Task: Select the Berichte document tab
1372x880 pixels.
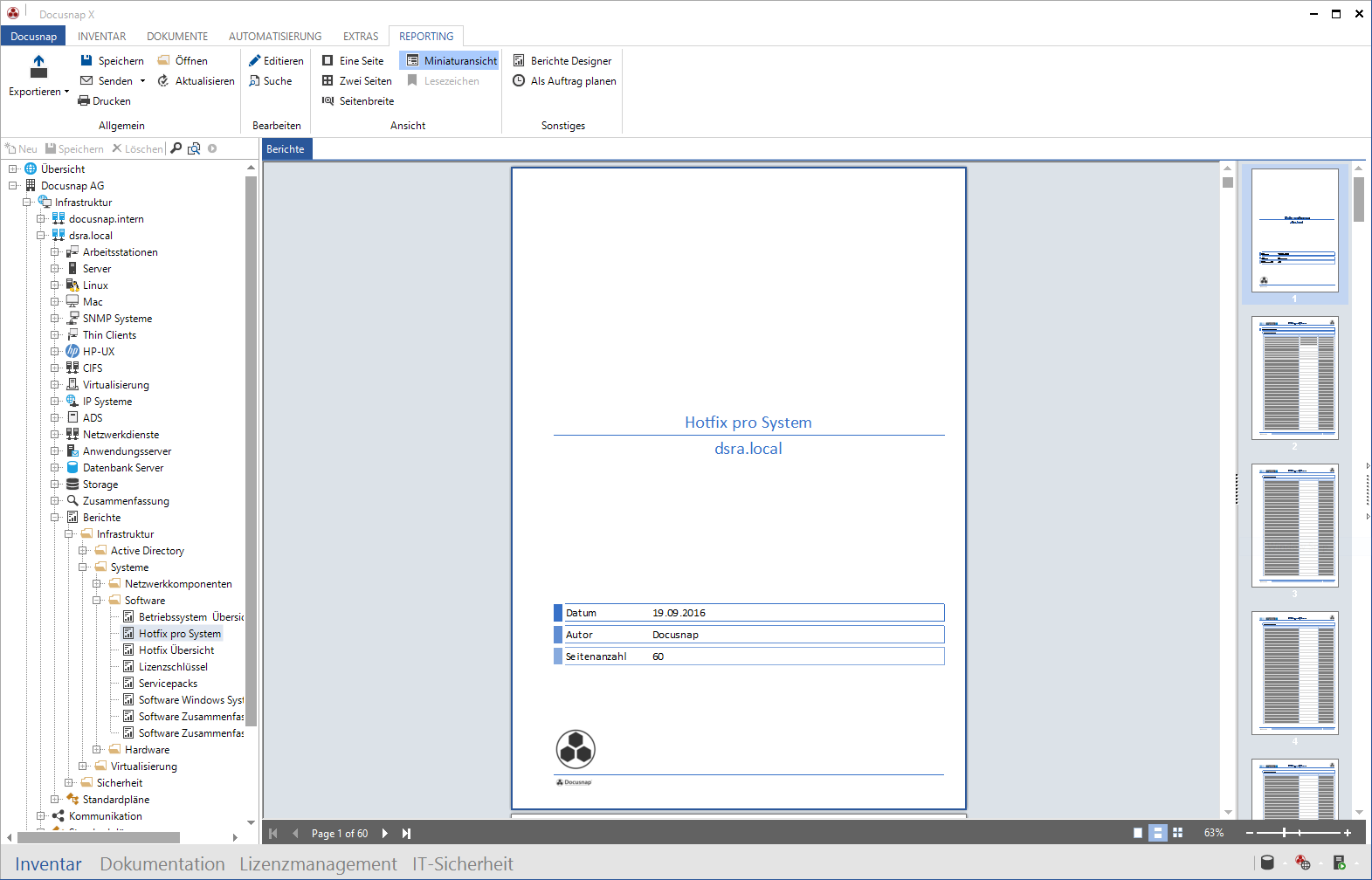Action: (x=286, y=149)
